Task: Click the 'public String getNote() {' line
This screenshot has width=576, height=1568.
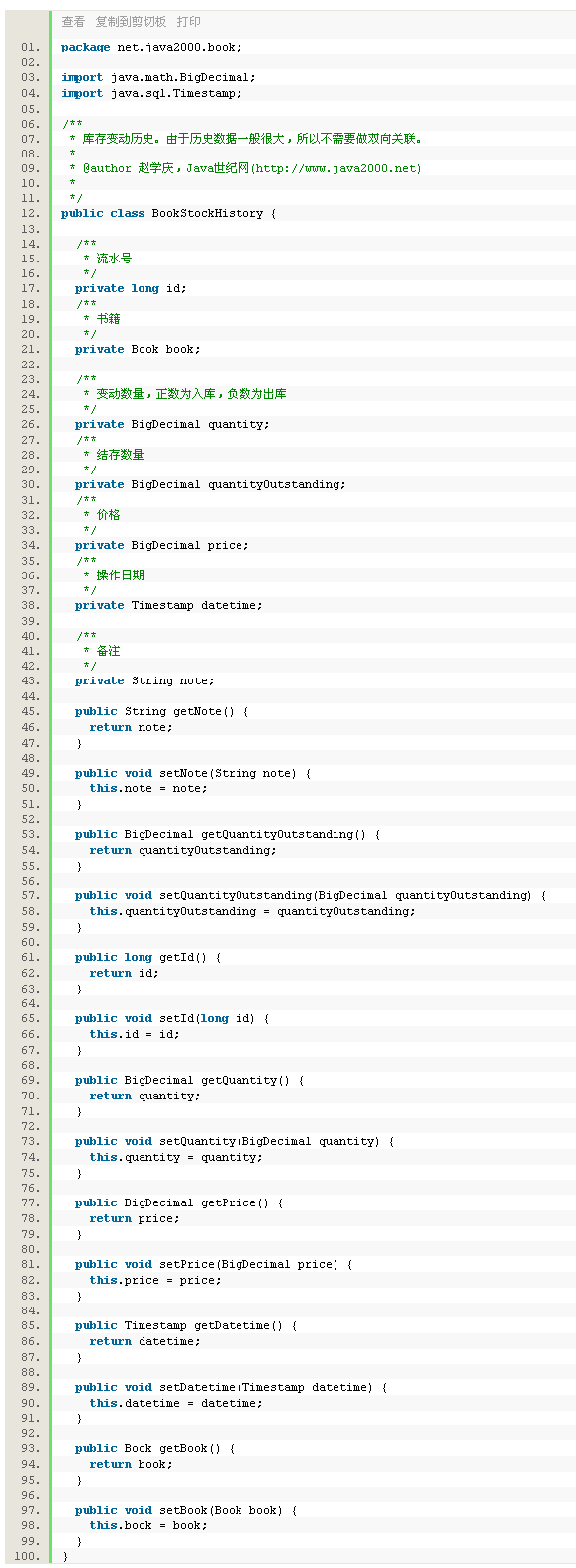Action: tap(162, 711)
